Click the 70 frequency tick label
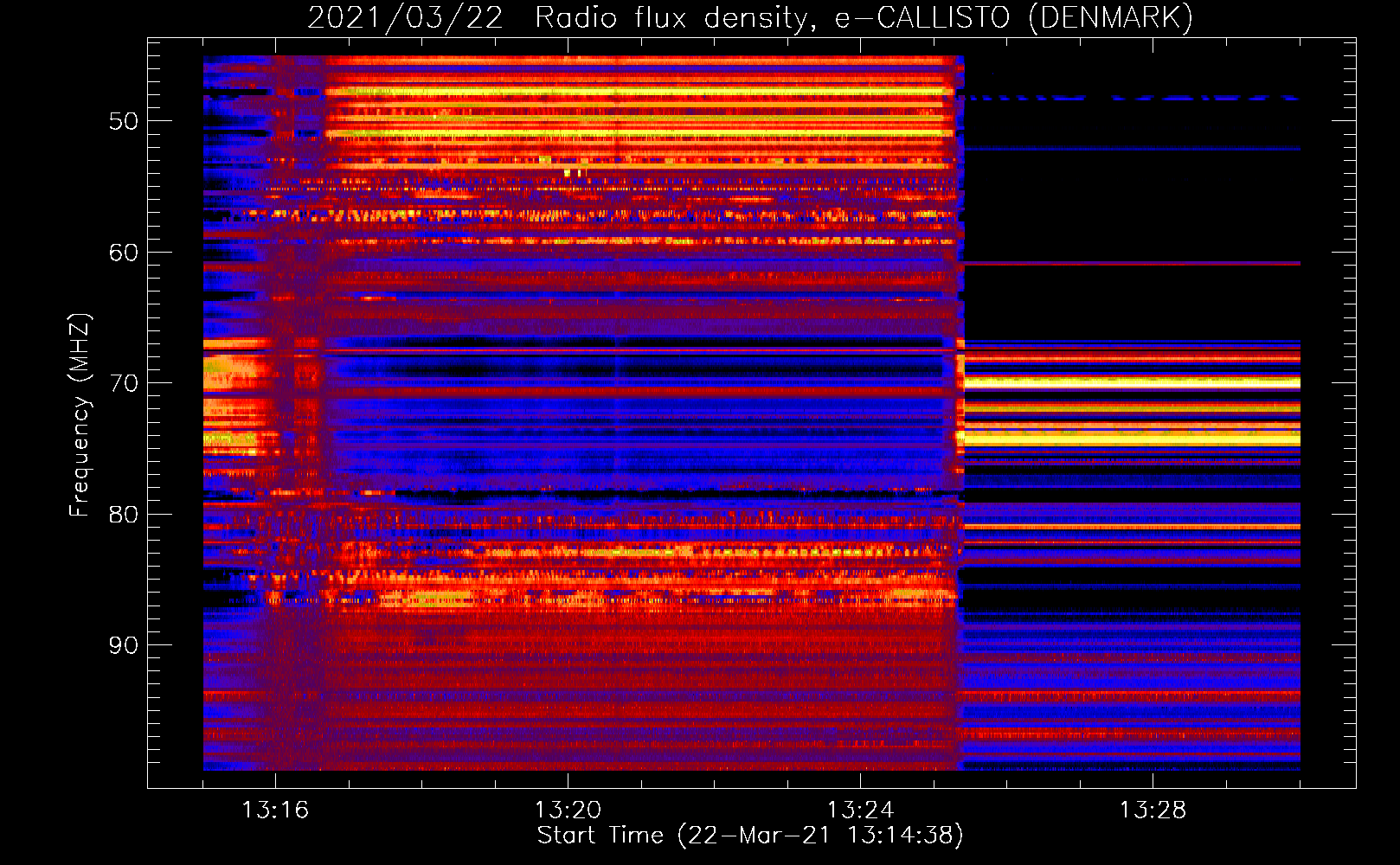1400x865 pixels. click(x=124, y=383)
